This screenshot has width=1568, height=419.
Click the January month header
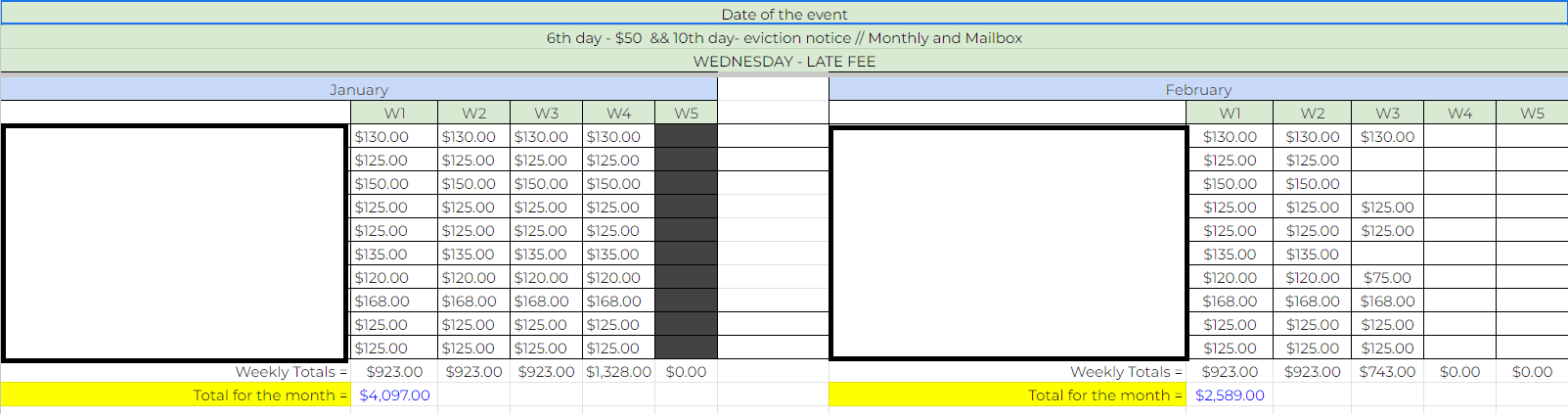(358, 89)
